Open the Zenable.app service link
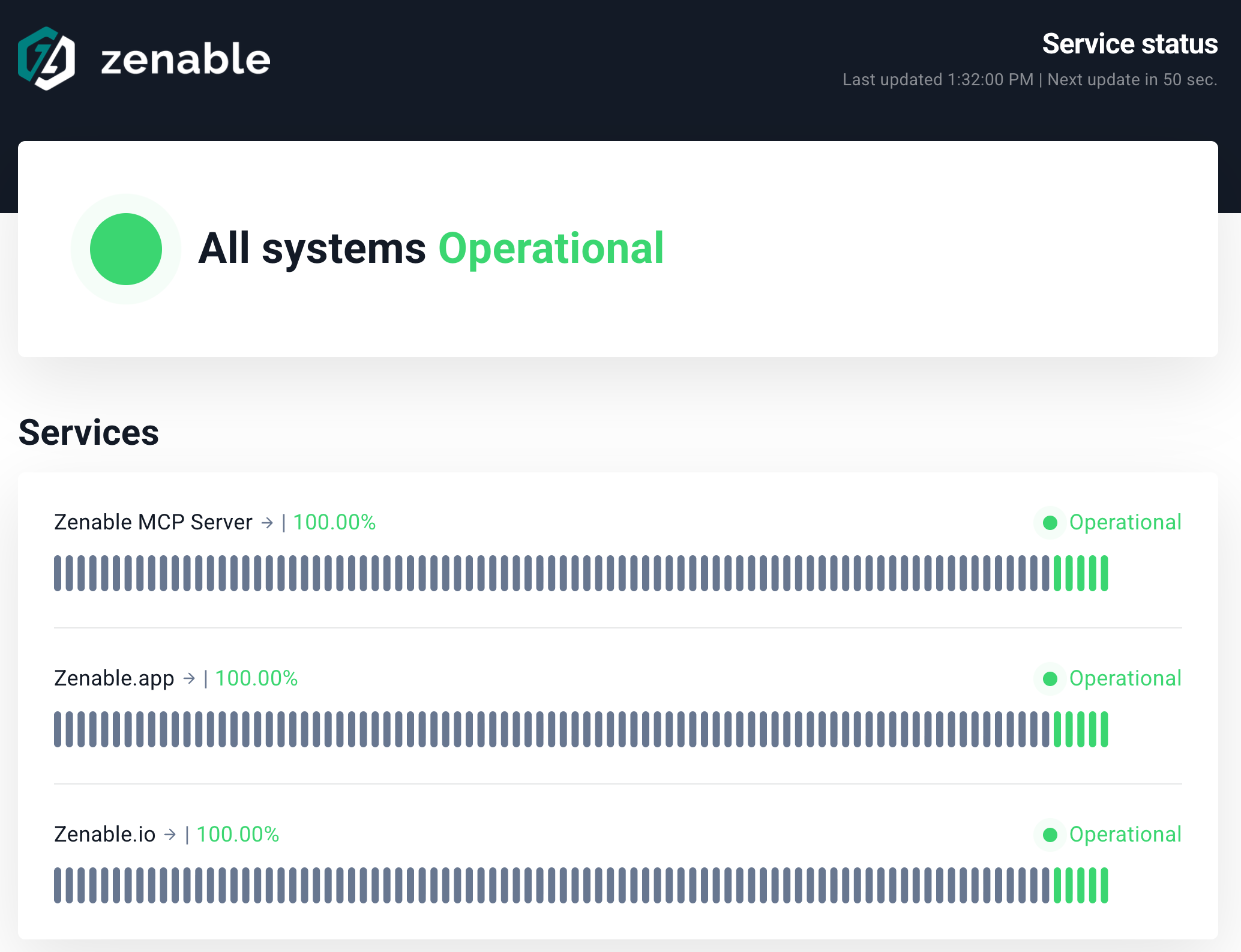The image size is (1241, 952). (x=114, y=678)
